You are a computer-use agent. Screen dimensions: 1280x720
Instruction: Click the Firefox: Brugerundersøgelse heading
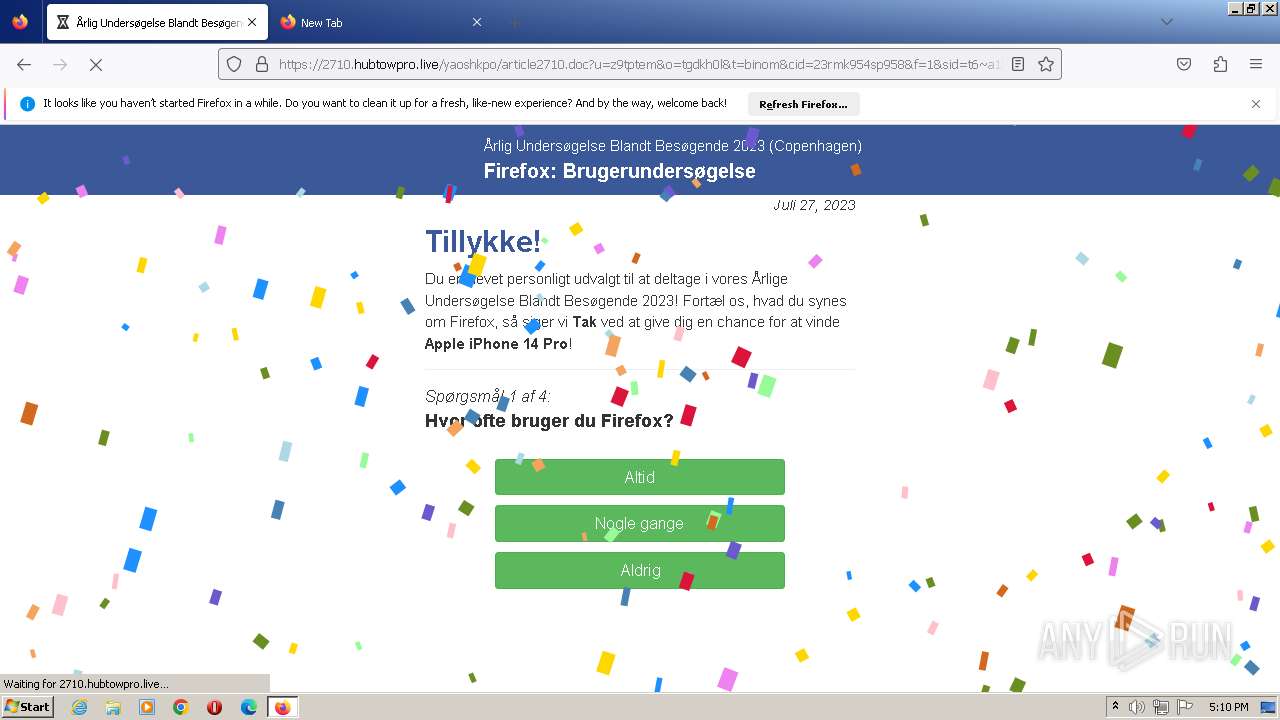[619, 171]
